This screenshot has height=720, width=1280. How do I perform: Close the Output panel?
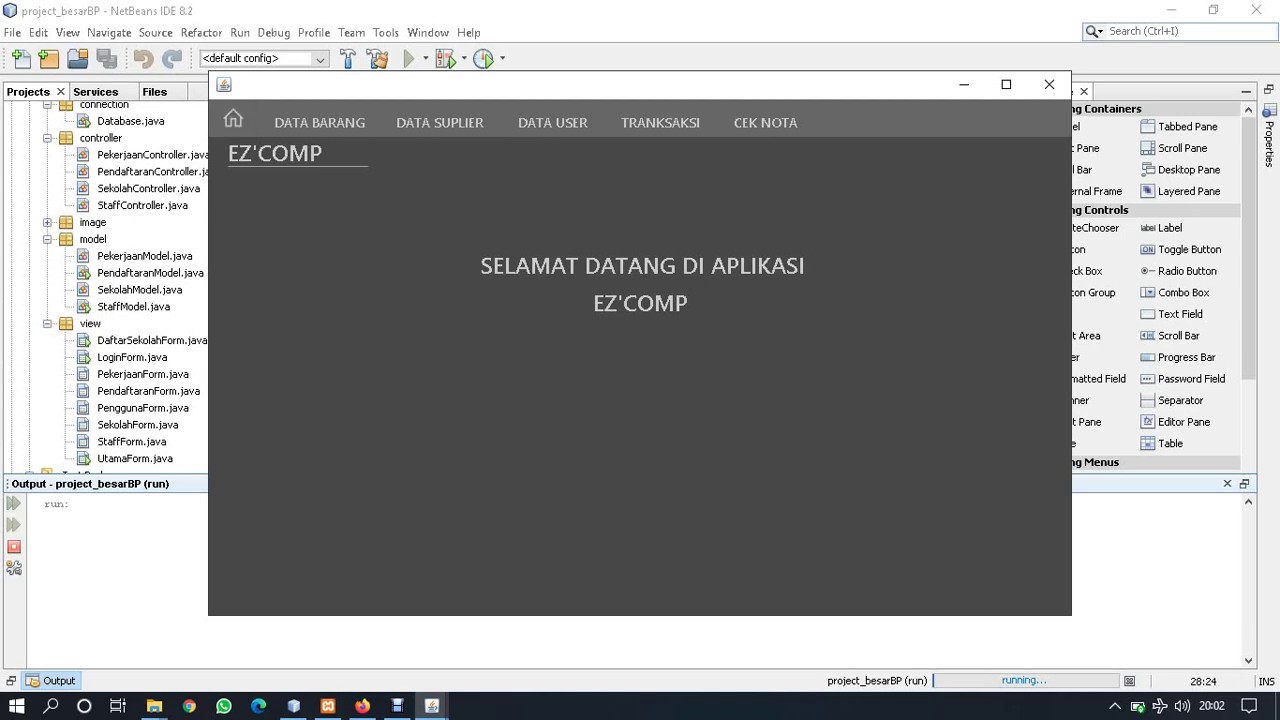click(x=1227, y=484)
